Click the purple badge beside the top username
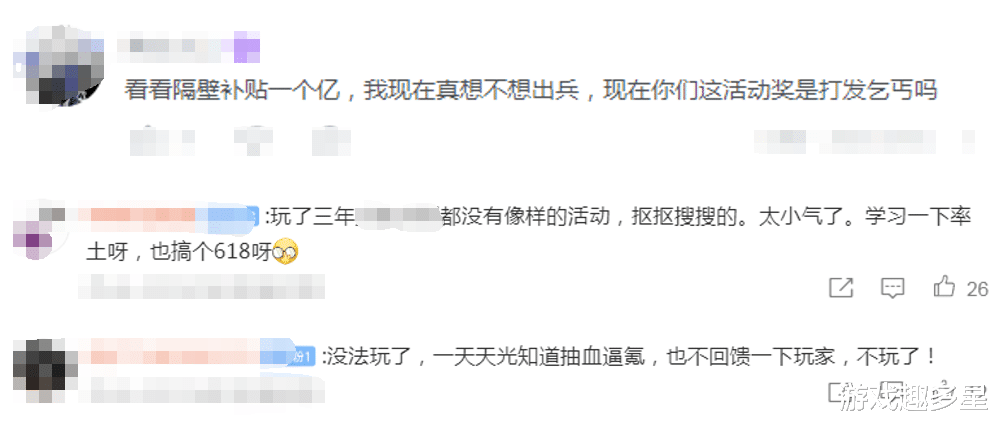The height and width of the screenshot is (432, 1004). [x=247, y=49]
